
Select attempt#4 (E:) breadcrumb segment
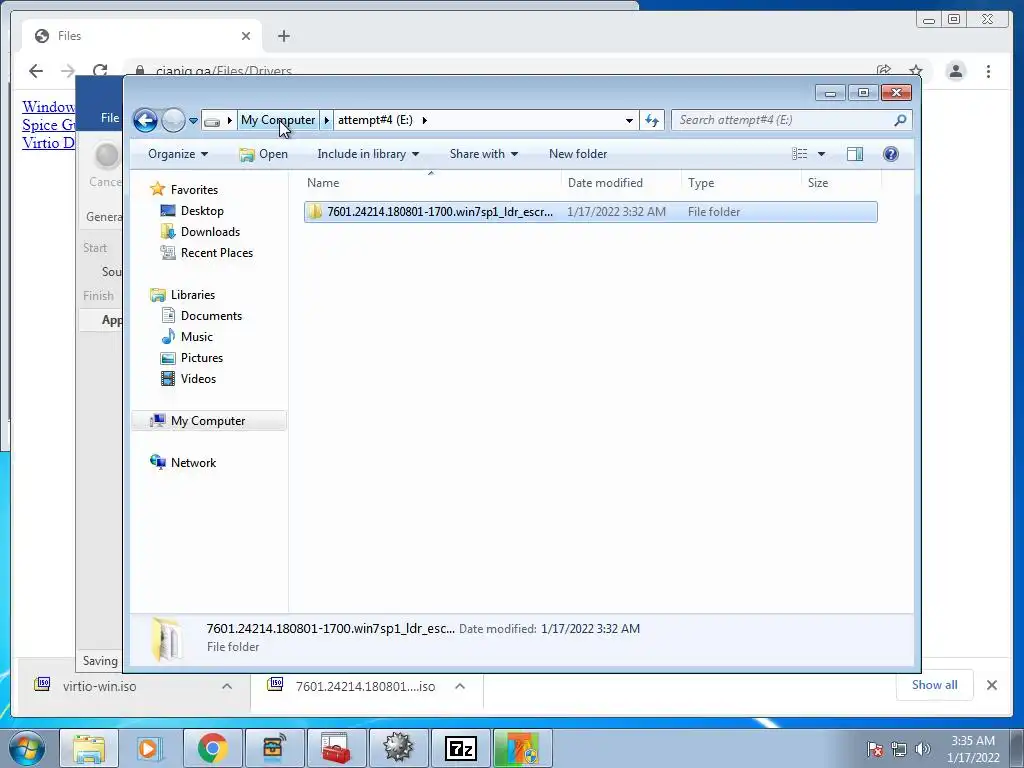point(375,120)
